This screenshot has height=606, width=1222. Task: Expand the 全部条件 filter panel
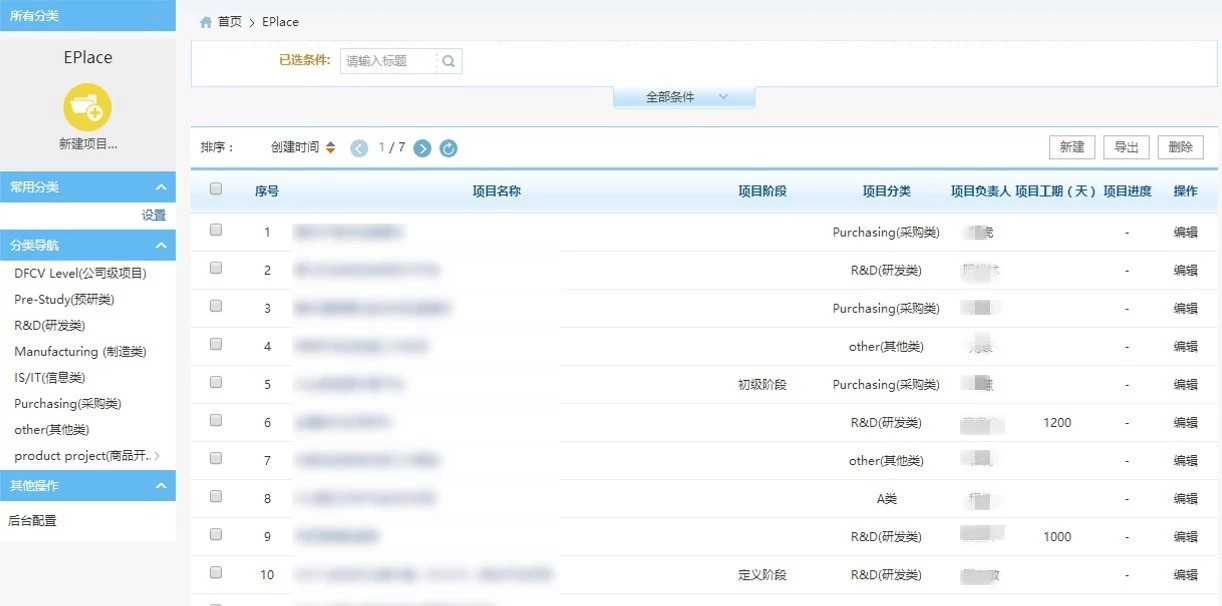tap(684, 97)
